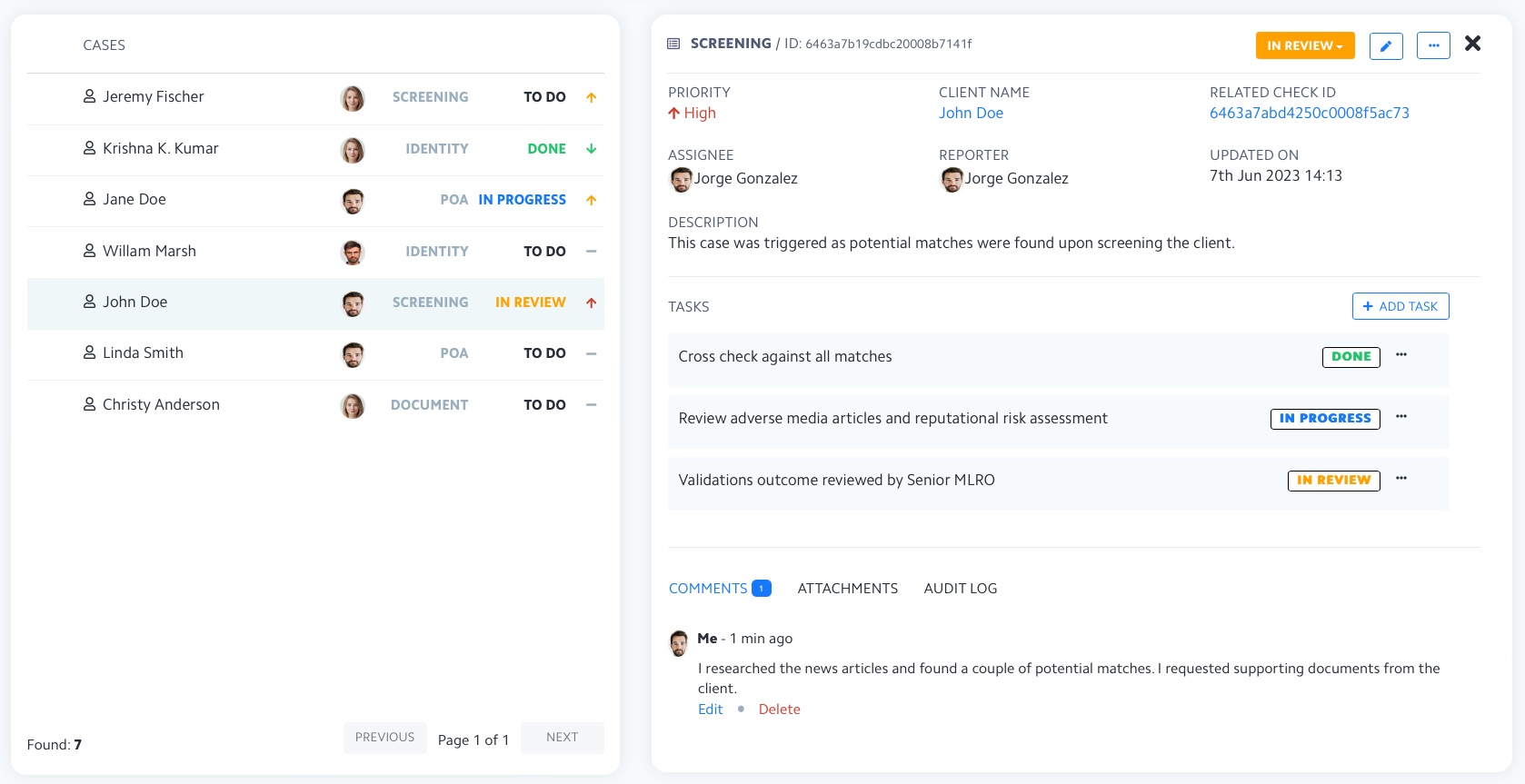Open options for Validations outcome task
The image size is (1525, 784).
[x=1401, y=479]
